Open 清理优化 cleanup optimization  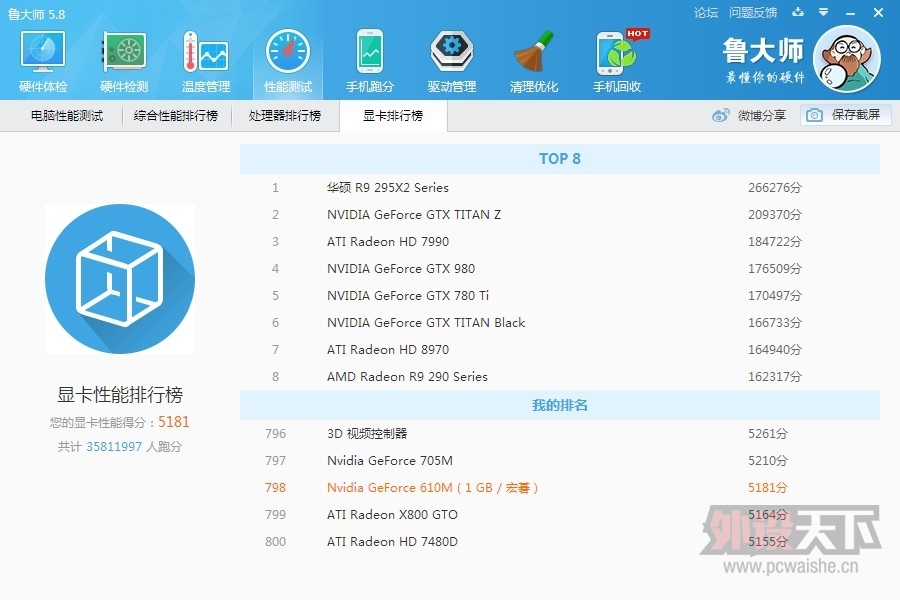click(534, 62)
